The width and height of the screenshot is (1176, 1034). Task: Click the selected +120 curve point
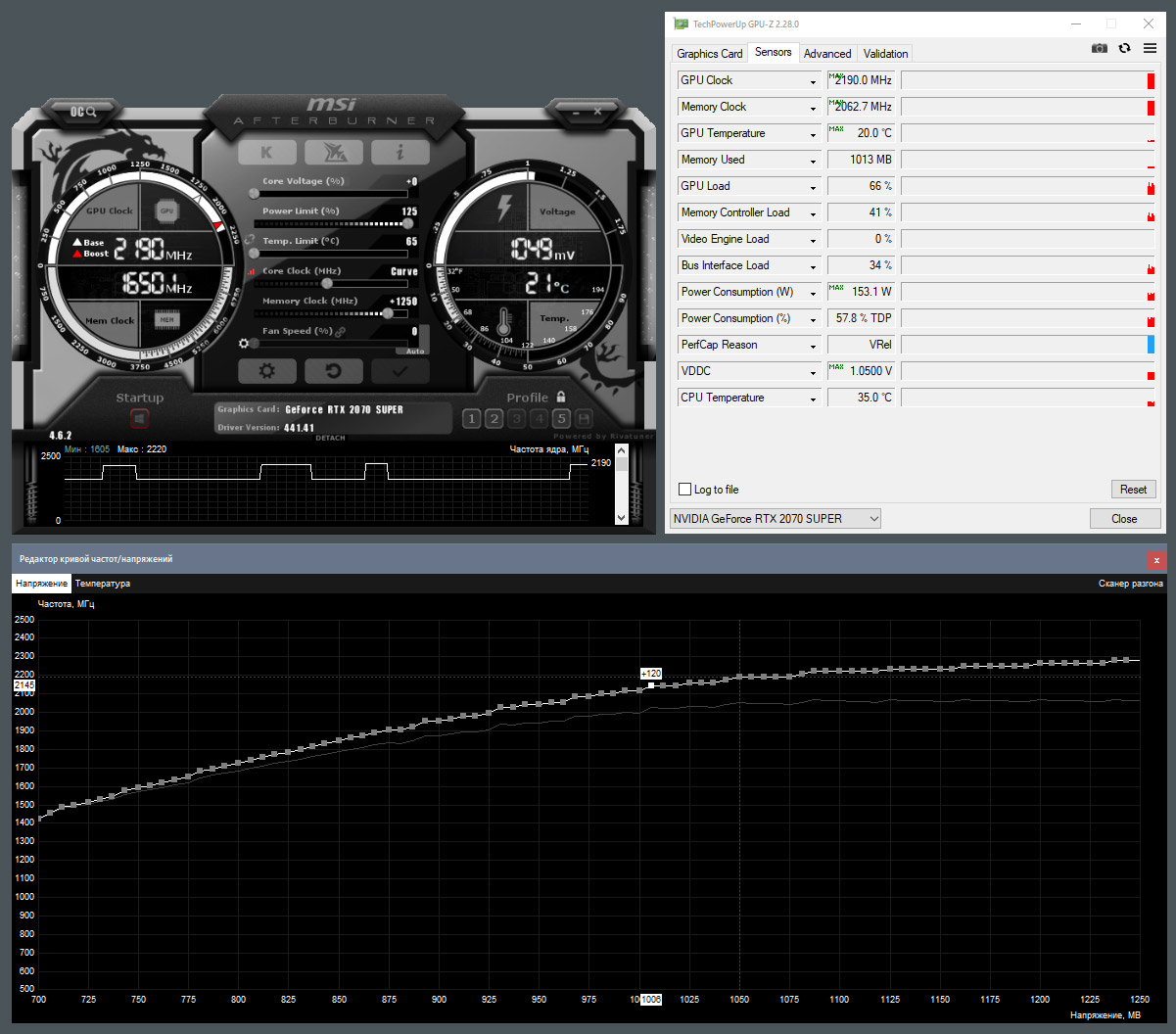pos(651,684)
